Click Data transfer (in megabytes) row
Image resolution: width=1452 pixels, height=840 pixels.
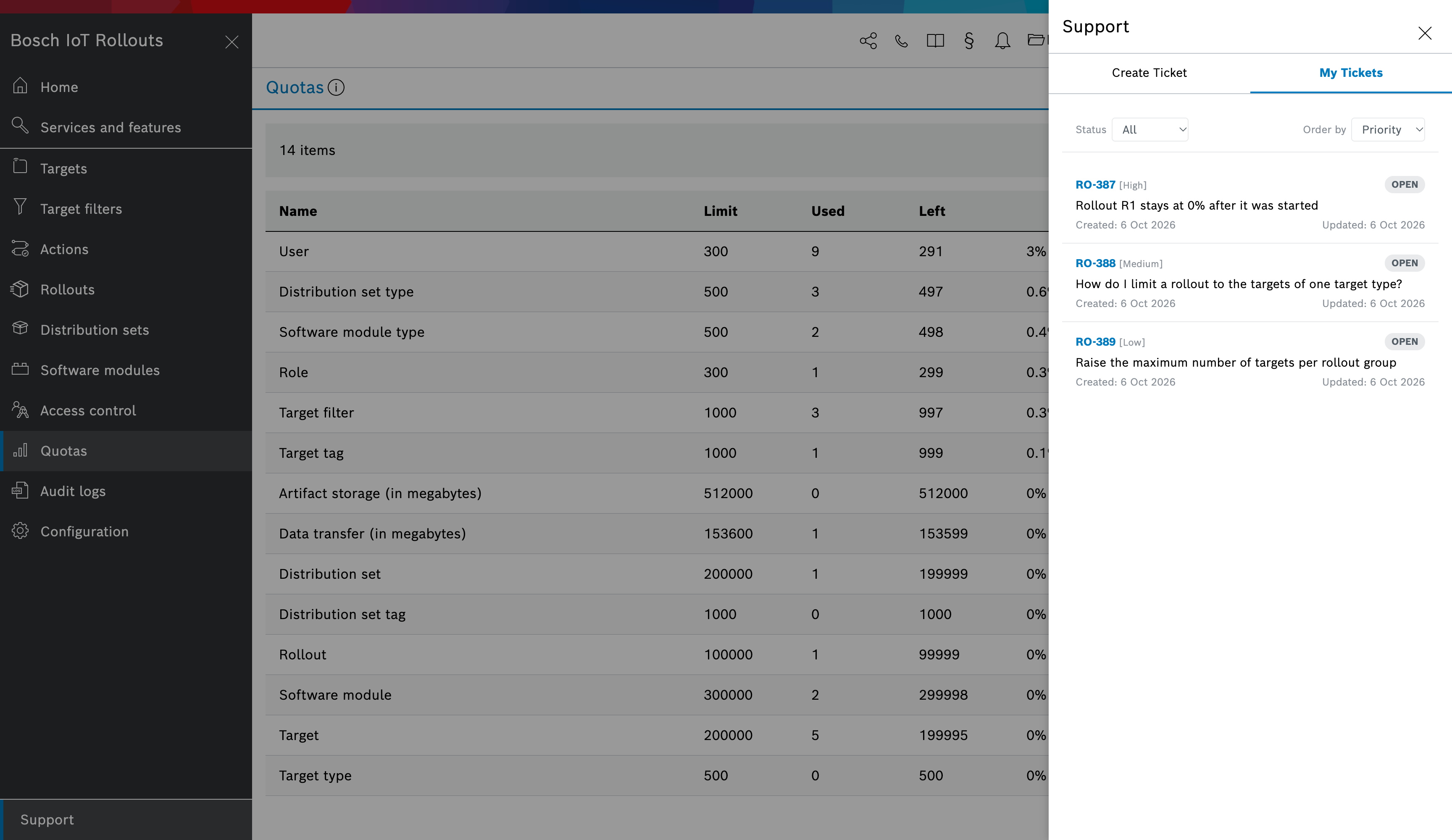(x=657, y=533)
